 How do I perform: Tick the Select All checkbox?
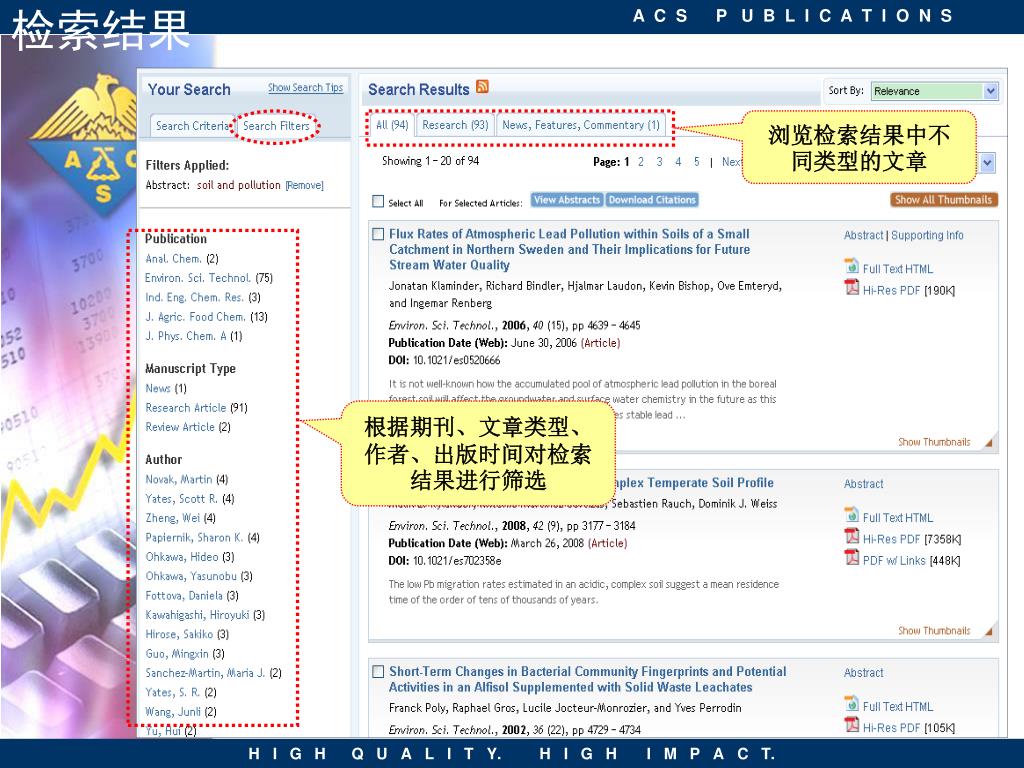377,201
